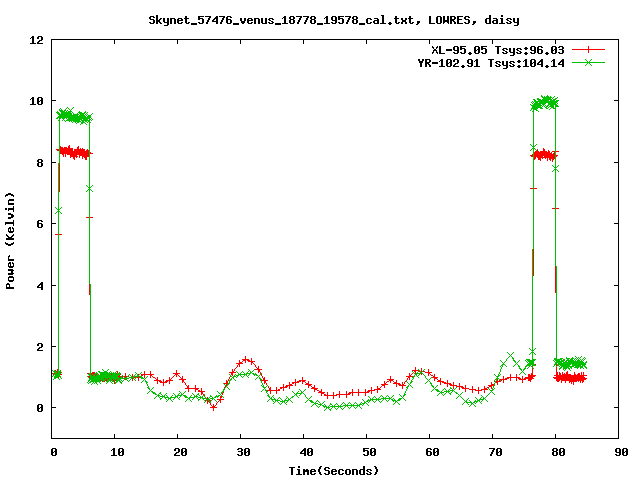Click the x-axis tick label 90
Image resolution: width=640 pixels, height=480 pixels.
(x=621, y=452)
